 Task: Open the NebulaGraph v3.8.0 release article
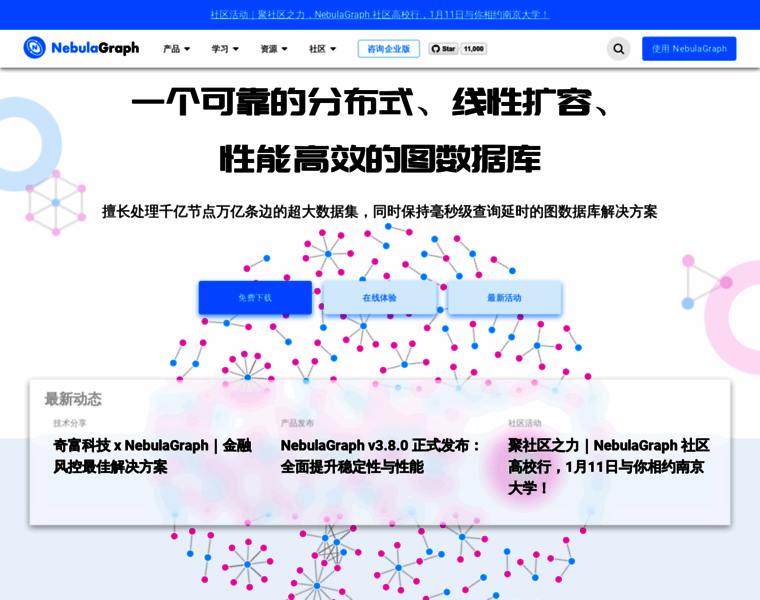pos(380,456)
